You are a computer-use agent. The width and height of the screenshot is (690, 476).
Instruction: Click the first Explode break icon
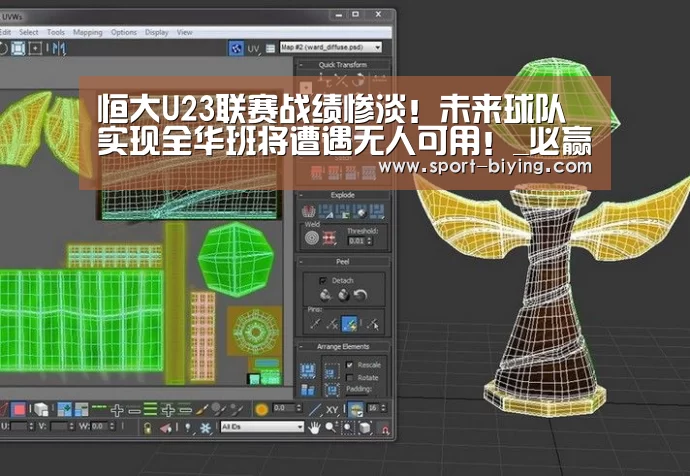308,212
